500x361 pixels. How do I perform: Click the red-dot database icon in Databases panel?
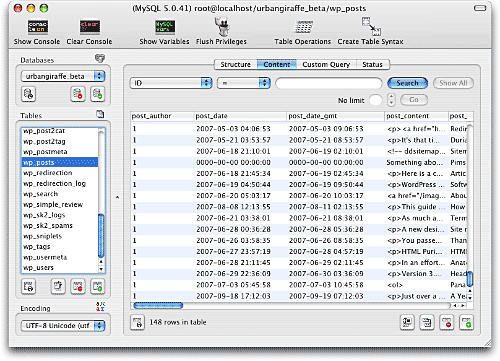78,94
